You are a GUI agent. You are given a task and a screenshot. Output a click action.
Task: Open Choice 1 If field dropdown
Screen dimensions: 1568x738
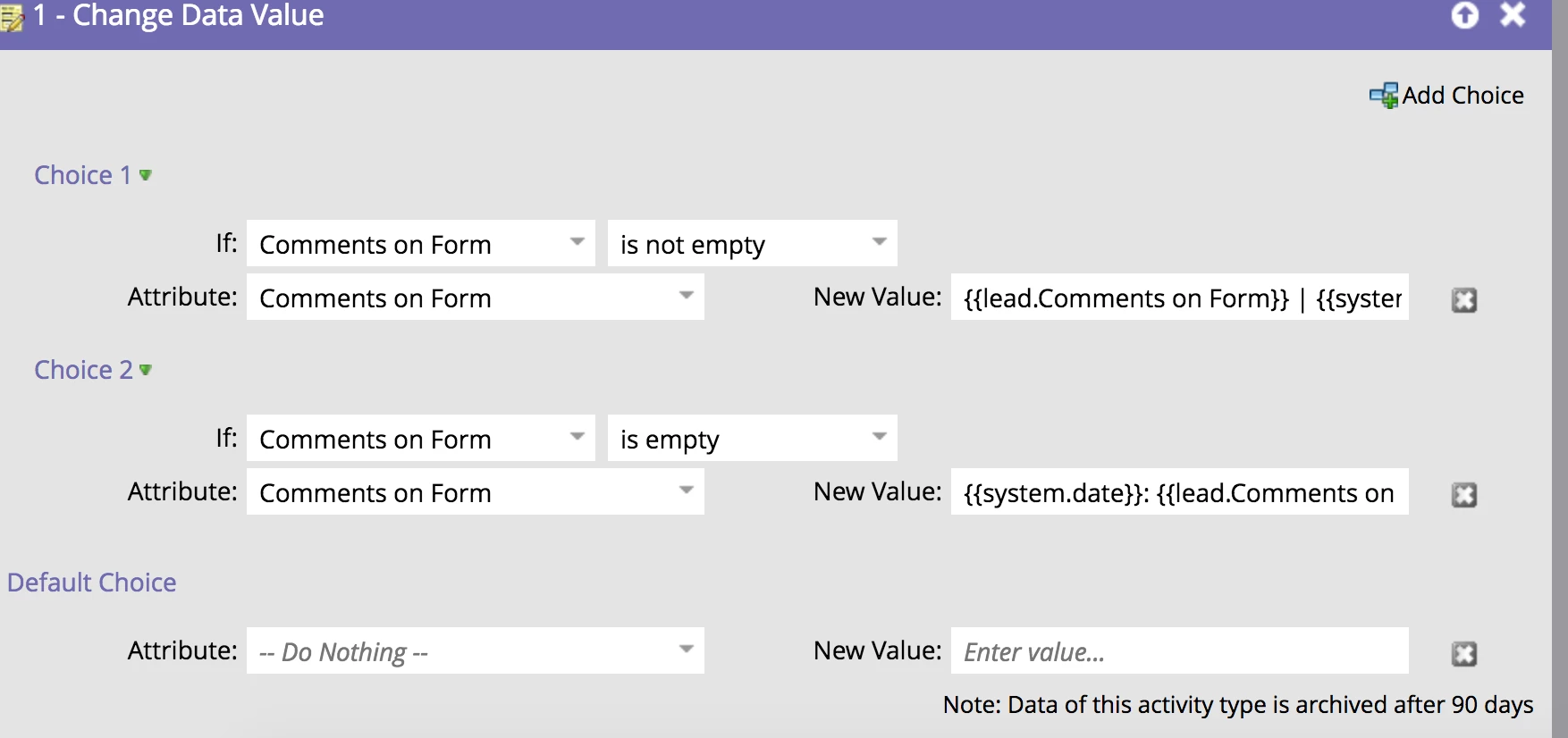pos(421,244)
